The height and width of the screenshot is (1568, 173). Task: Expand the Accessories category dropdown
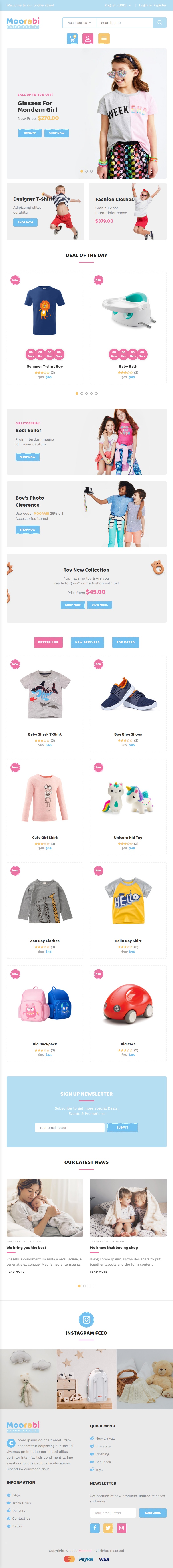click(79, 22)
